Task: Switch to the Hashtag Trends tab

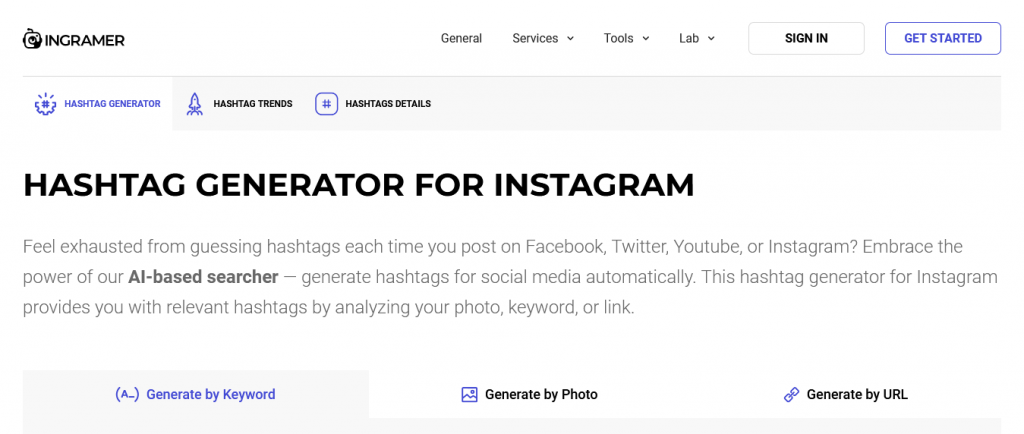Action: [239, 104]
